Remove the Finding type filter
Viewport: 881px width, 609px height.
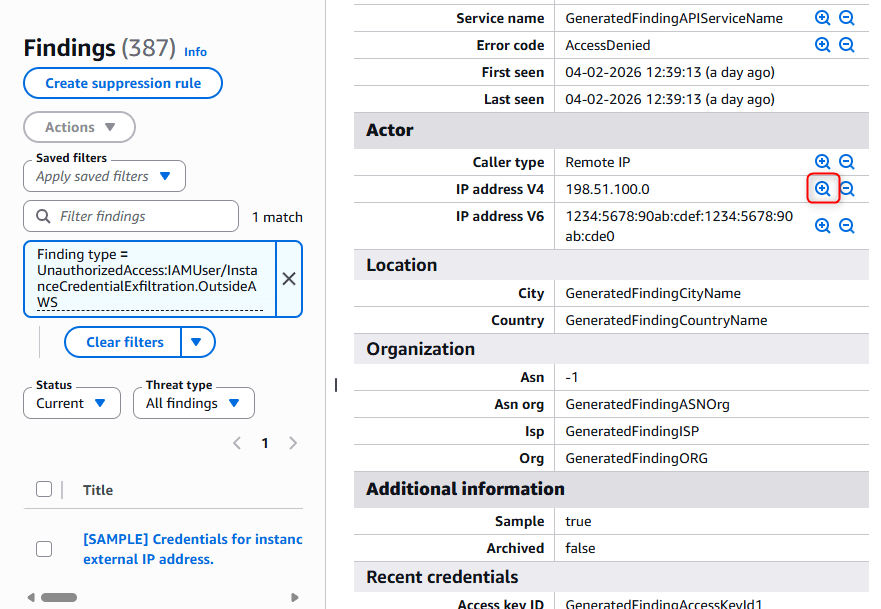tap(289, 279)
